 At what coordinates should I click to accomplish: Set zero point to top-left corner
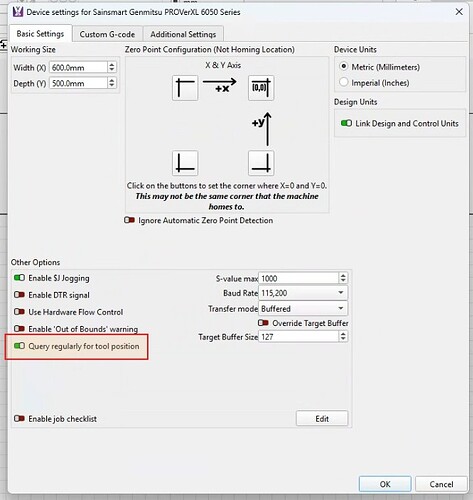click(185, 88)
